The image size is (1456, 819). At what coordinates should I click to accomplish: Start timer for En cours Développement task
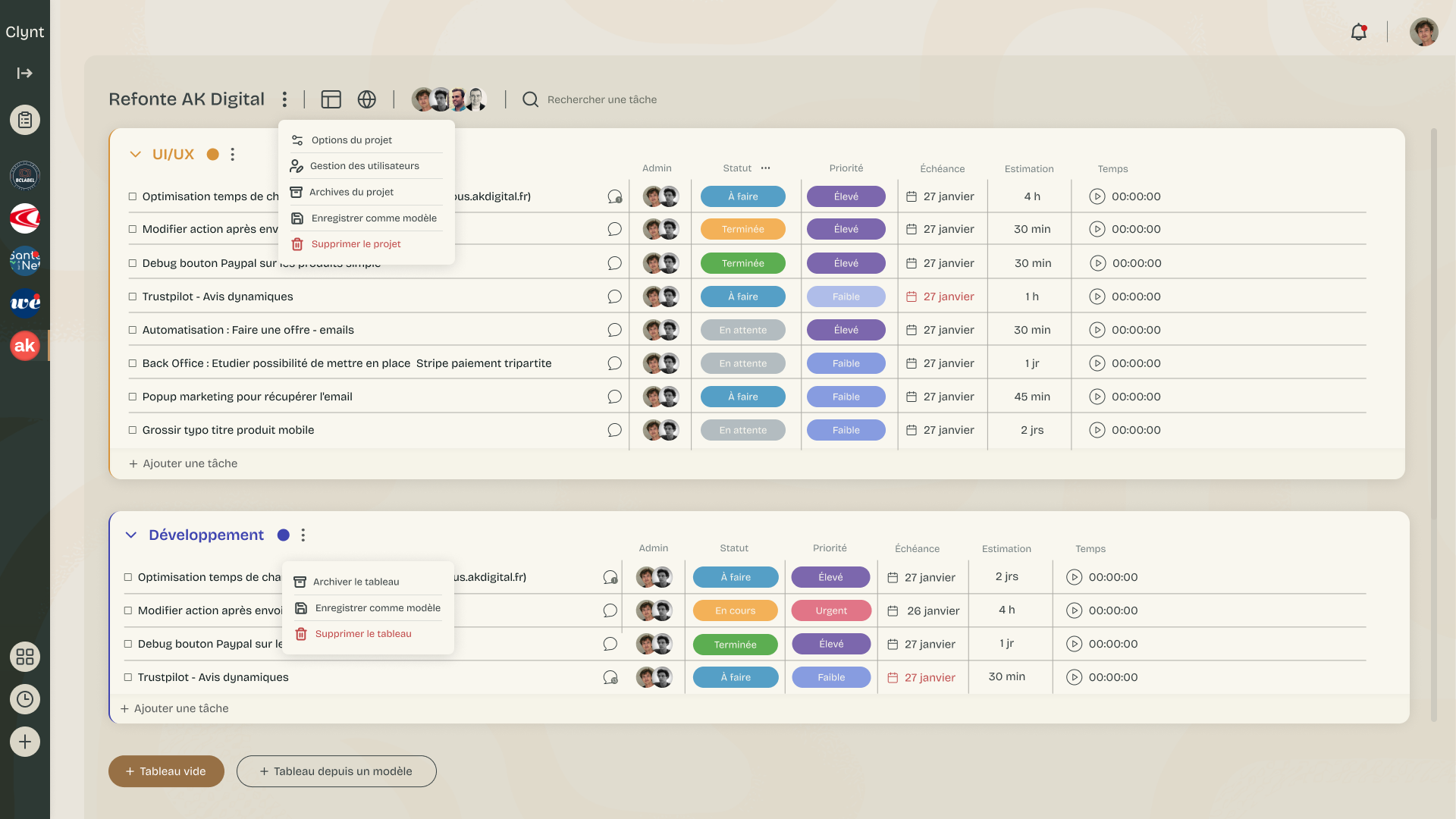pyautogui.click(x=1075, y=610)
